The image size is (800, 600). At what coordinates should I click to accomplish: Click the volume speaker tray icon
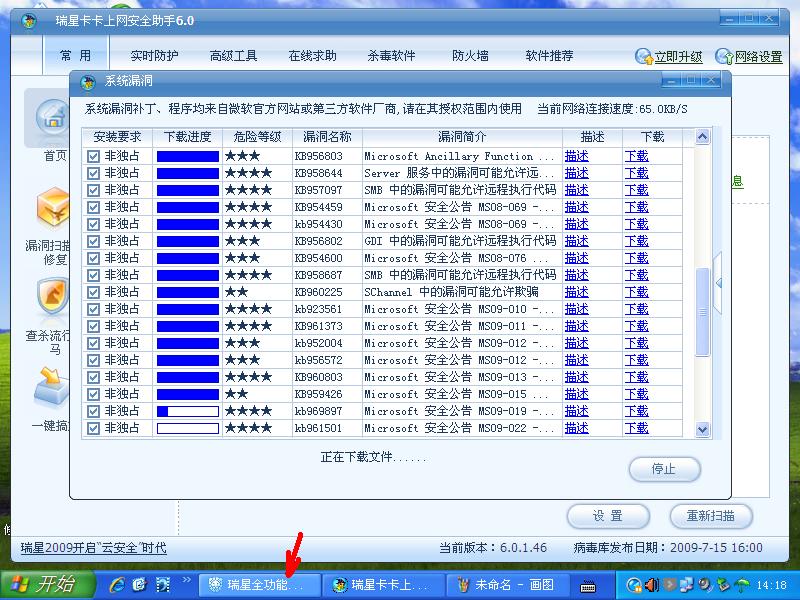point(652,585)
